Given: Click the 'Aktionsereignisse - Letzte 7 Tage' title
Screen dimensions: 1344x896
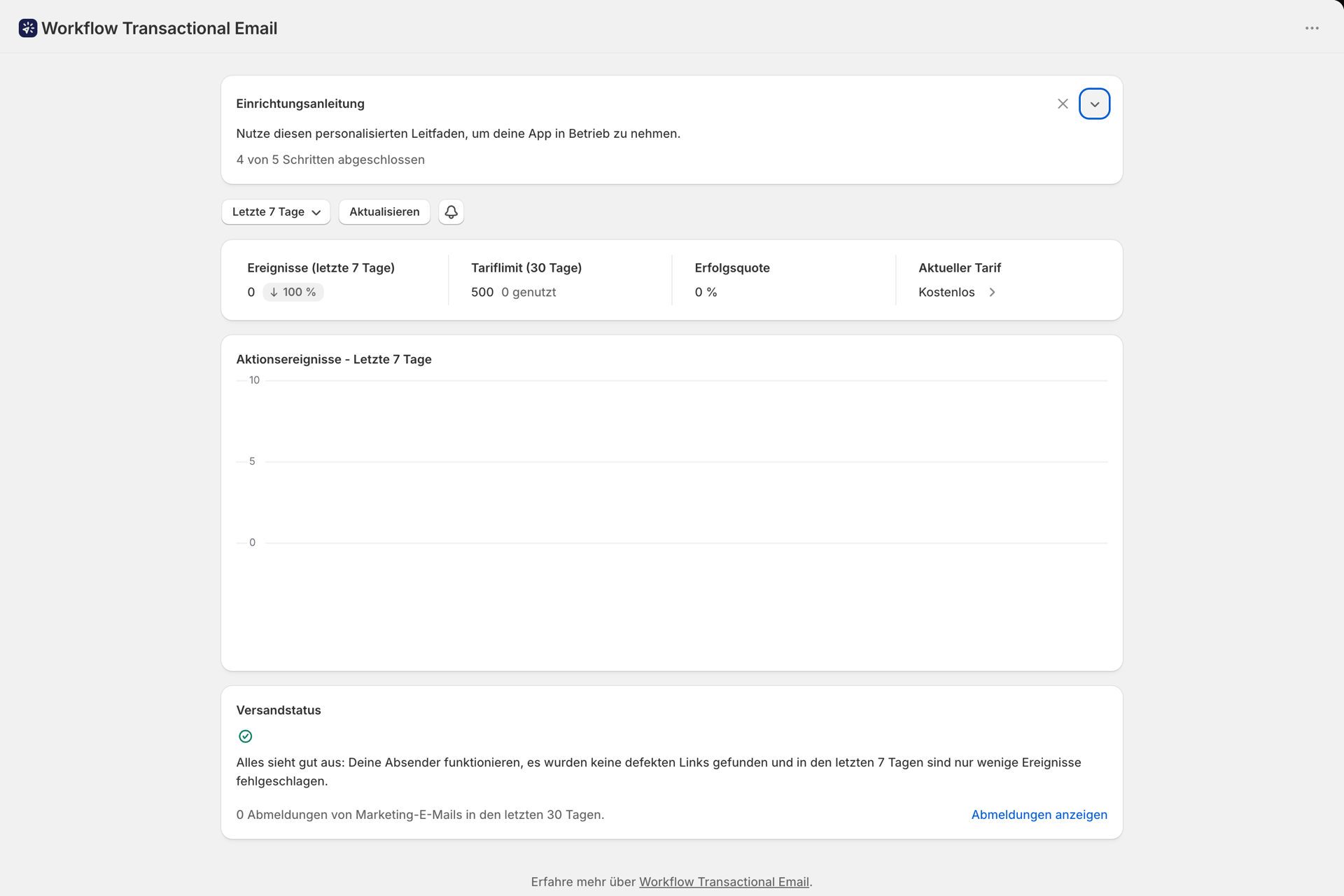Looking at the screenshot, I should point(334,359).
